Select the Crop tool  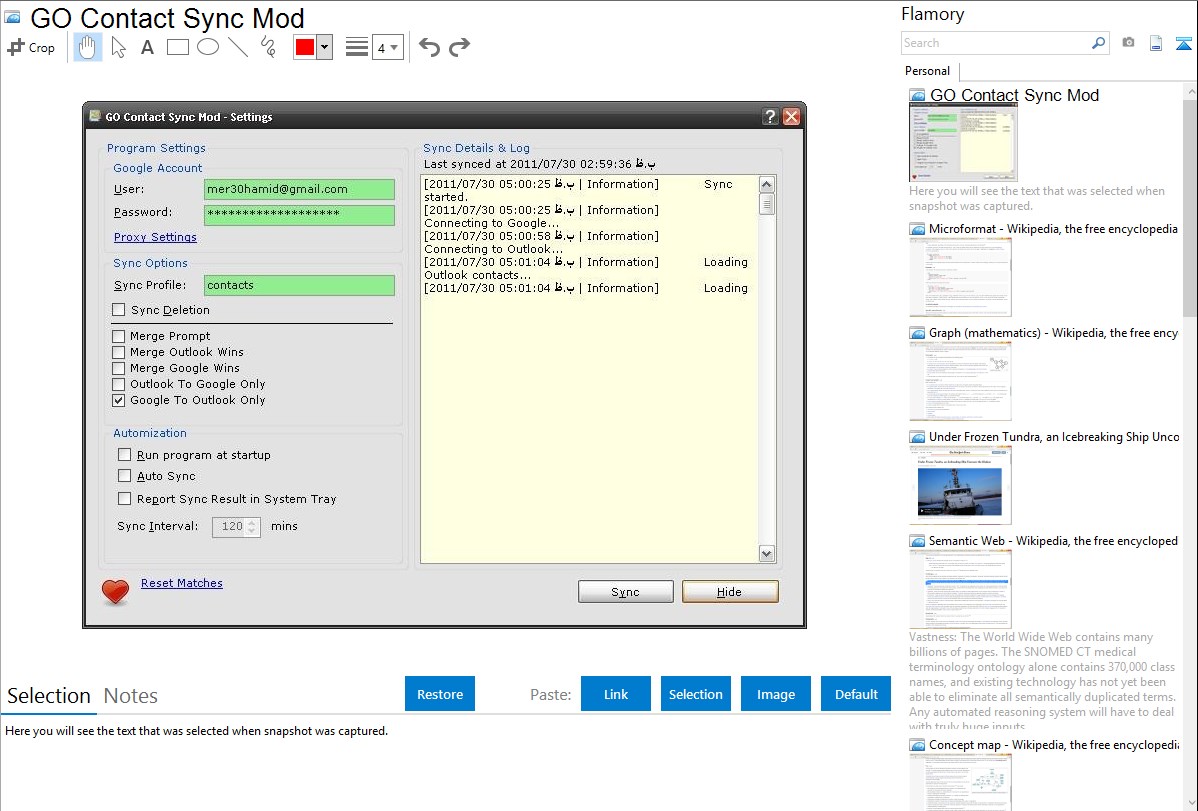tap(31, 47)
